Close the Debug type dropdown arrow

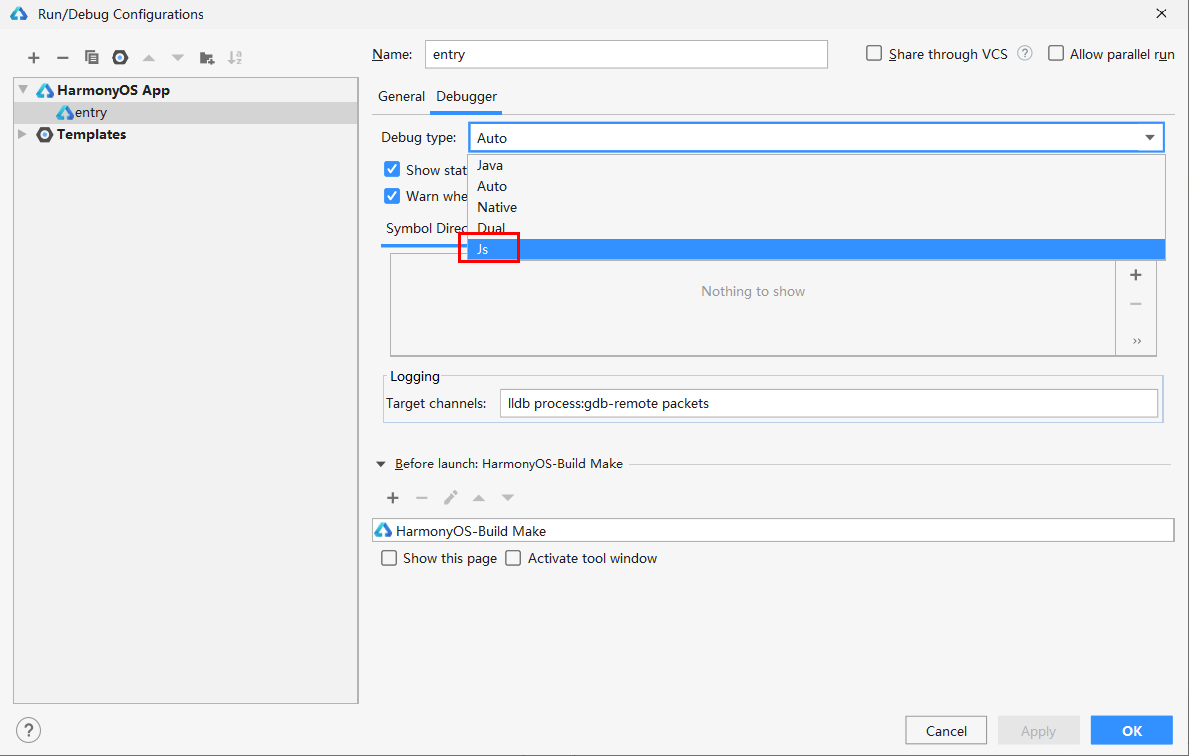(1150, 138)
